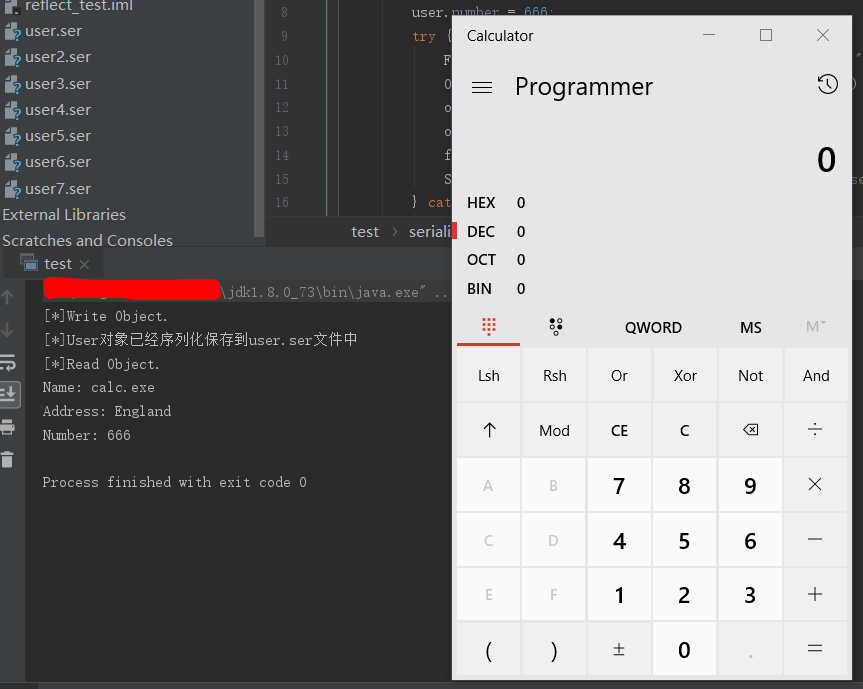Select user3.ser in the project tree
This screenshot has height=689, width=863.
(58, 84)
